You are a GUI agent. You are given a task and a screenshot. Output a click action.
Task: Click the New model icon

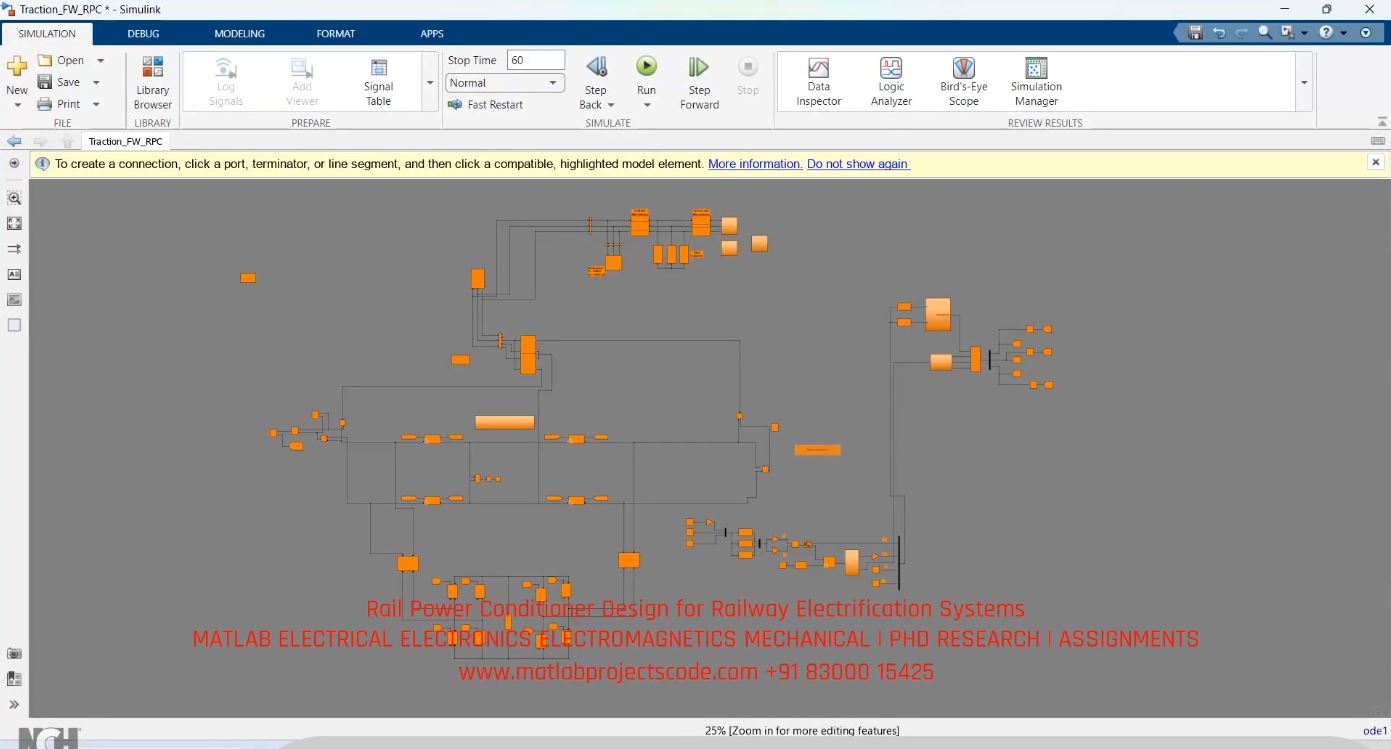click(x=17, y=66)
